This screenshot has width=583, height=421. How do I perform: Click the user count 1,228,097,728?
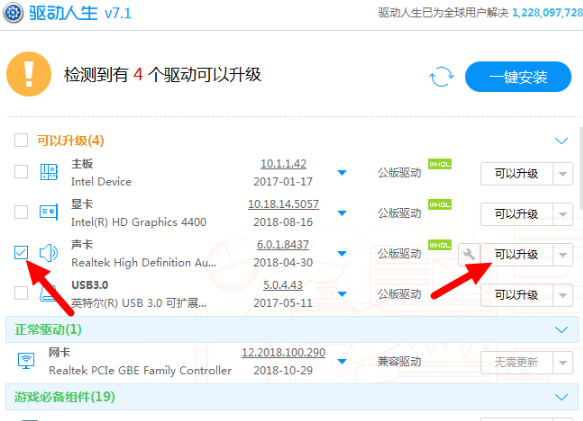[547, 13]
